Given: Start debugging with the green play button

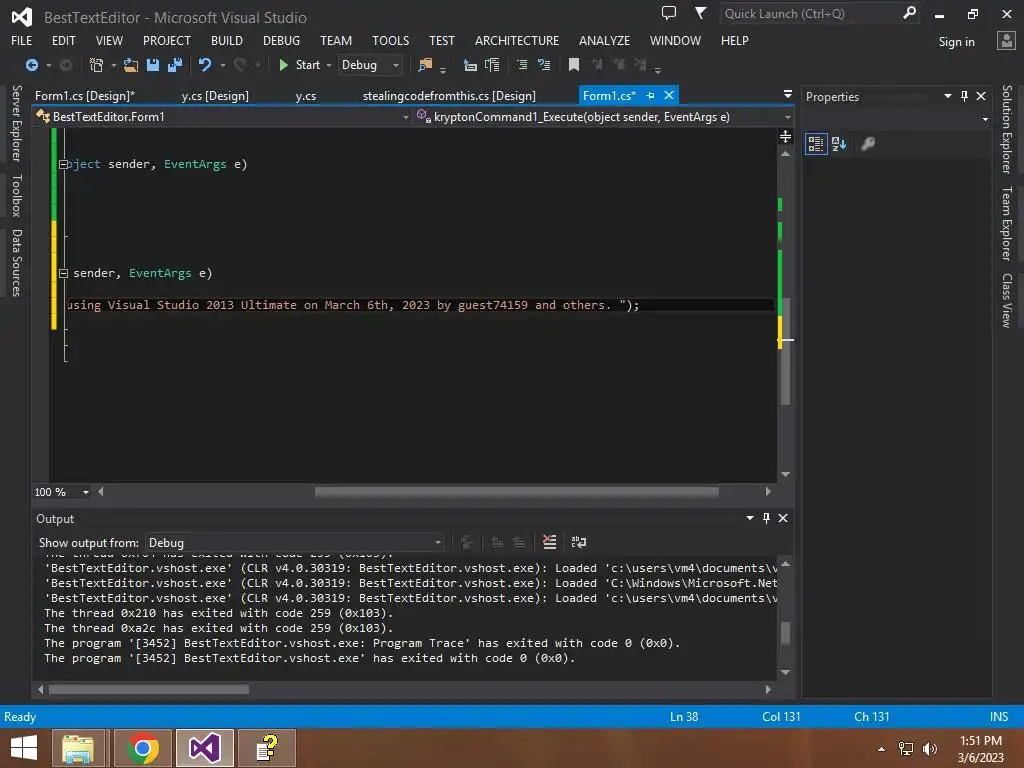Looking at the screenshot, I should pyautogui.click(x=283, y=65).
